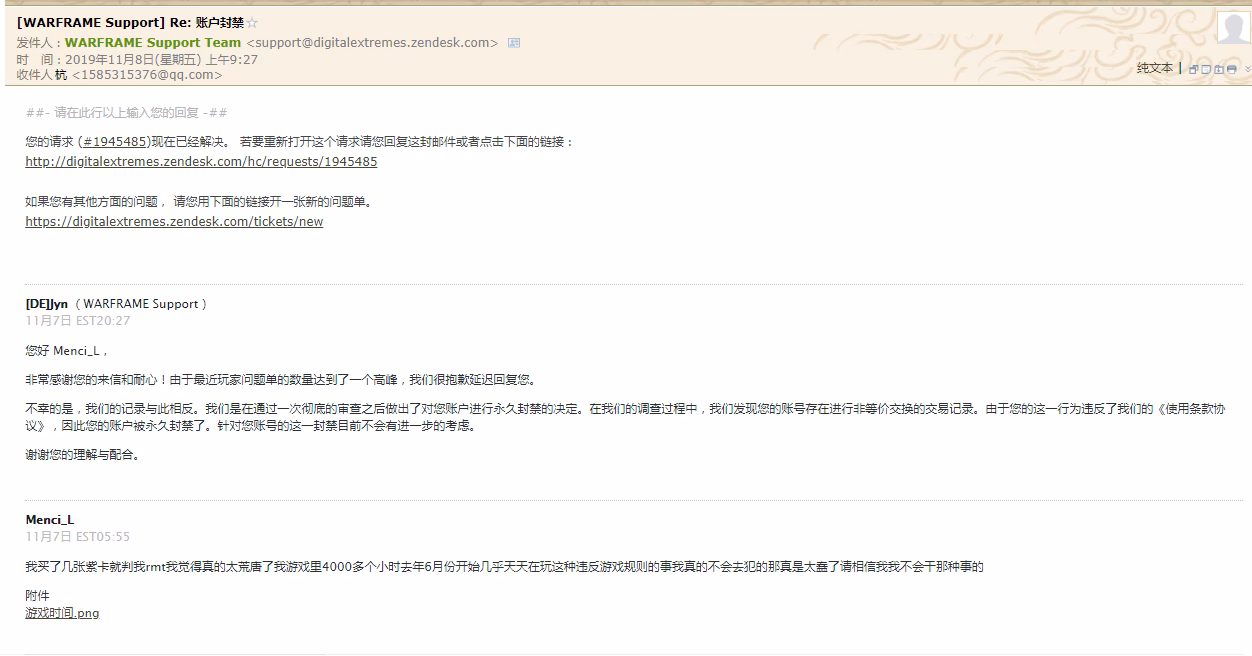Image resolution: width=1252 pixels, height=656 pixels.
Task: Click the 附件 label
Action: 37,596
